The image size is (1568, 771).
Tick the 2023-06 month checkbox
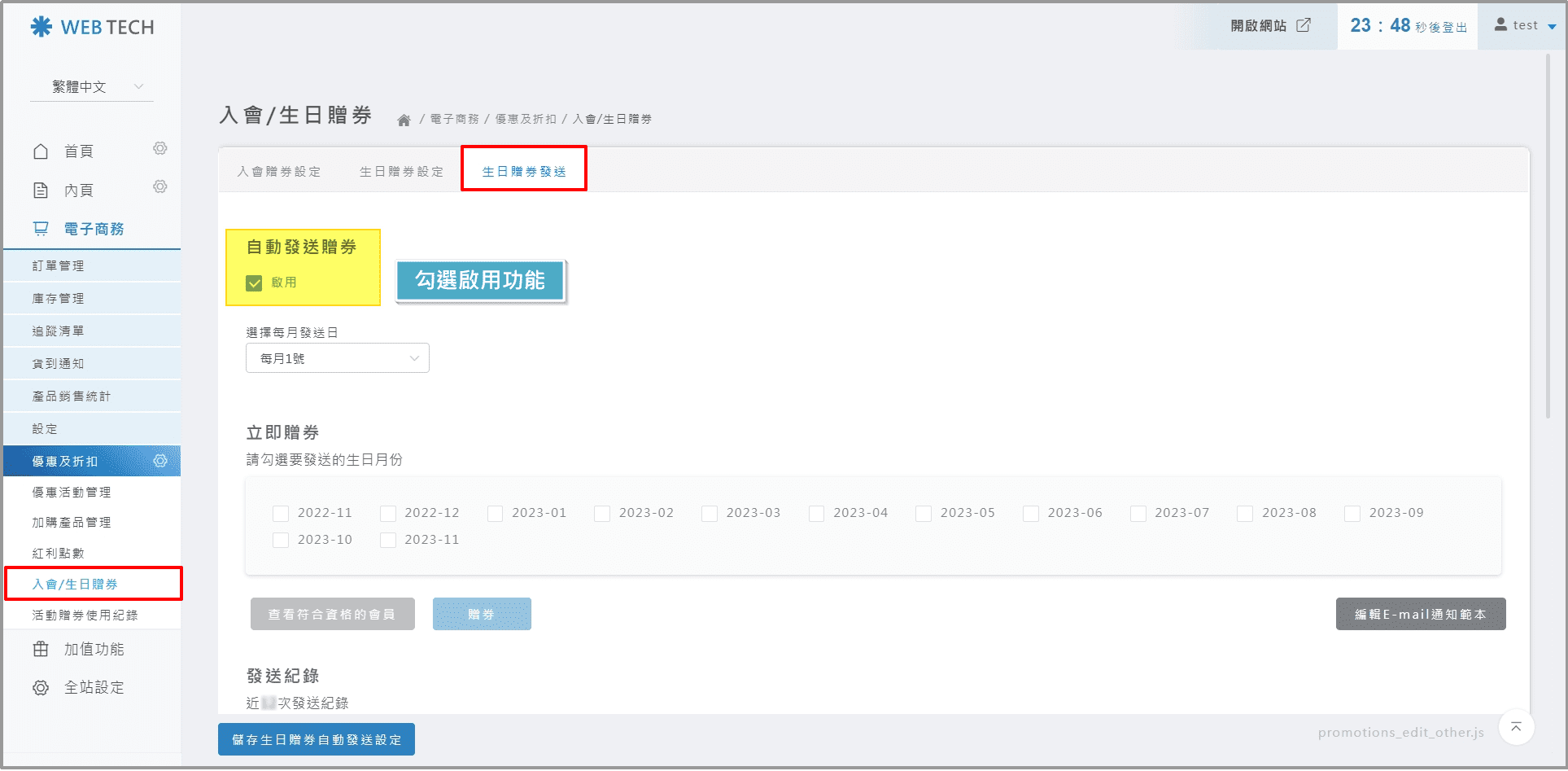pos(1031,514)
